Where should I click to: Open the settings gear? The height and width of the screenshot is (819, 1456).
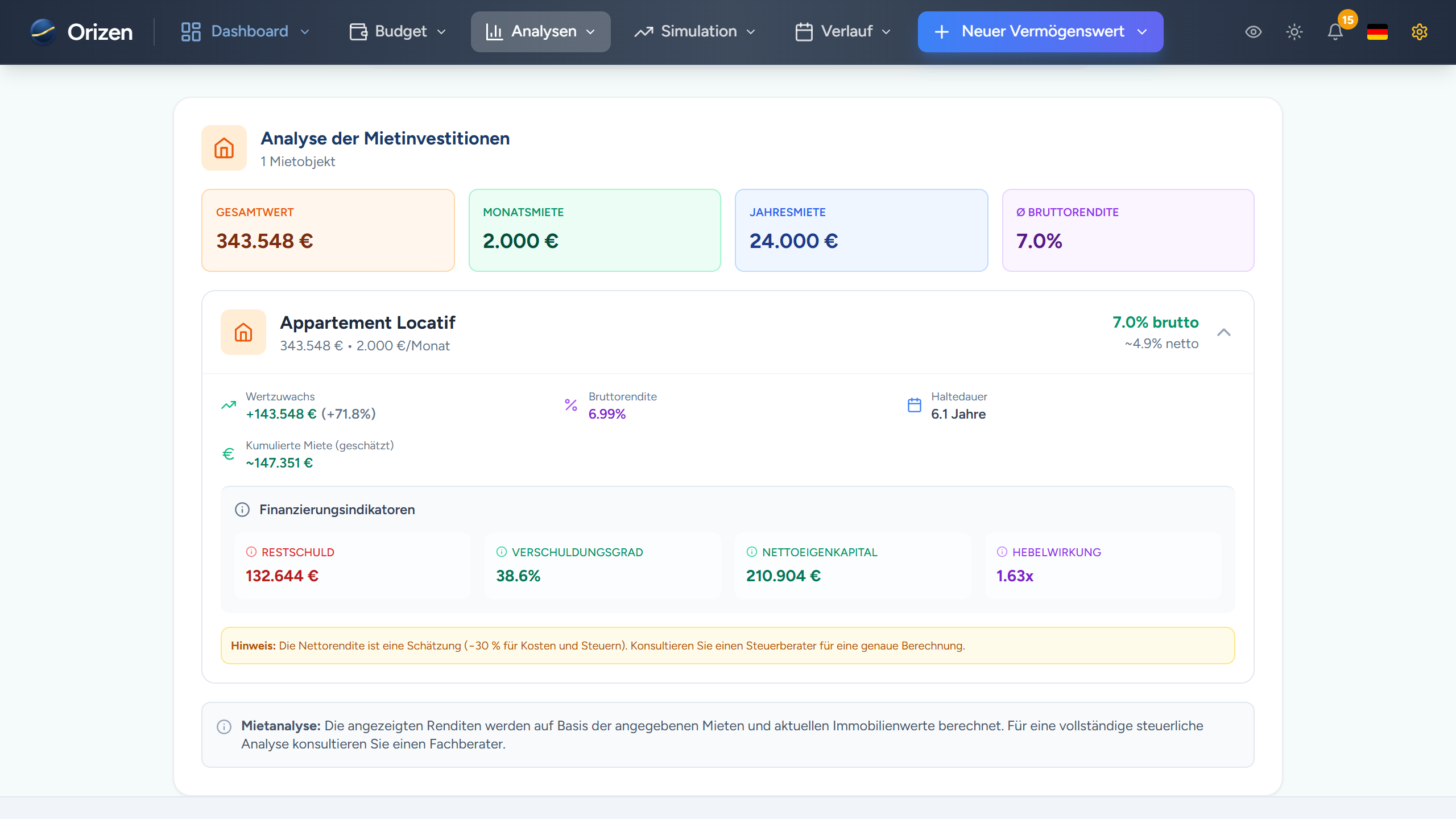(1420, 32)
